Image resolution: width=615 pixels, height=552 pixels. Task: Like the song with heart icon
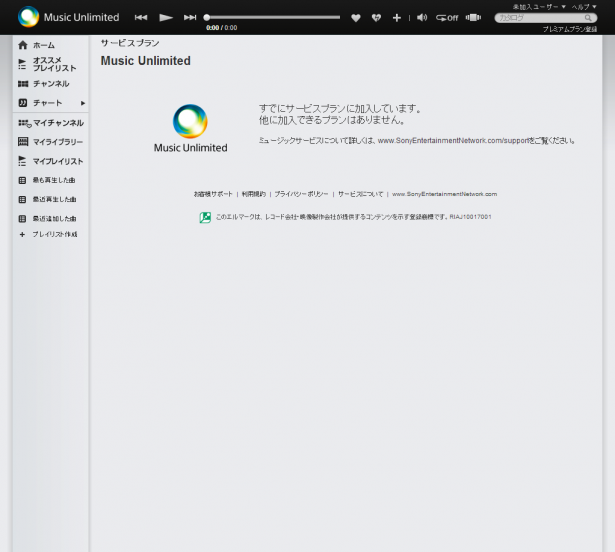[356, 18]
